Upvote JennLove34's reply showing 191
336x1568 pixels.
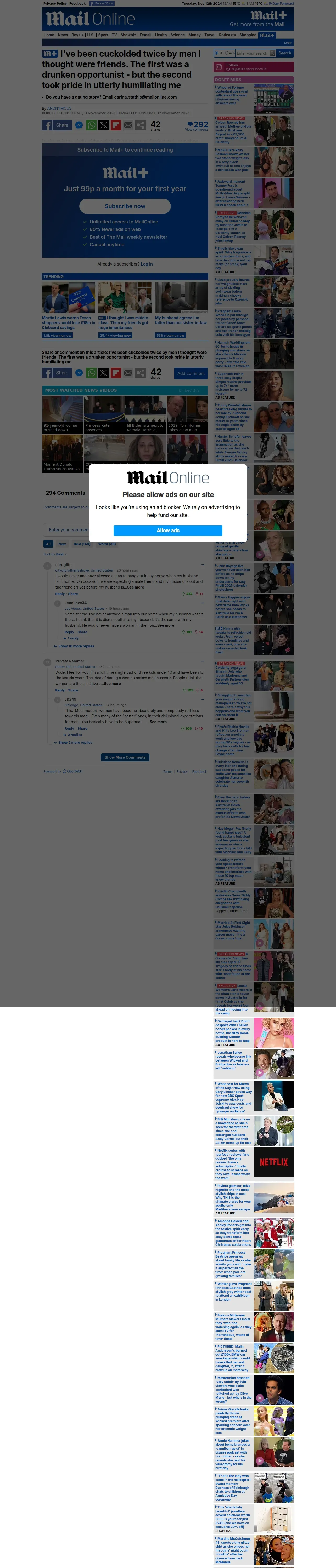point(183,632)
